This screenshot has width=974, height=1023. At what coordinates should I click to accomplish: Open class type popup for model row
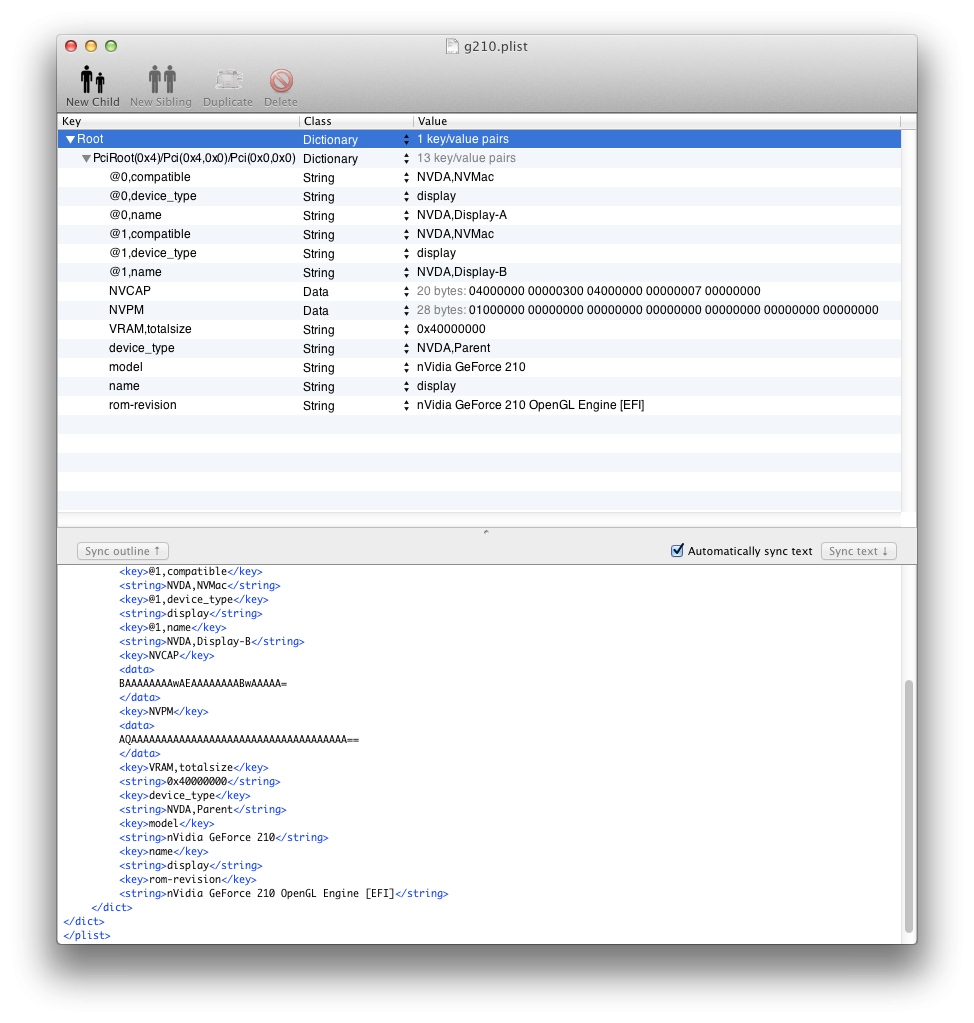click(x=406, y=367)
